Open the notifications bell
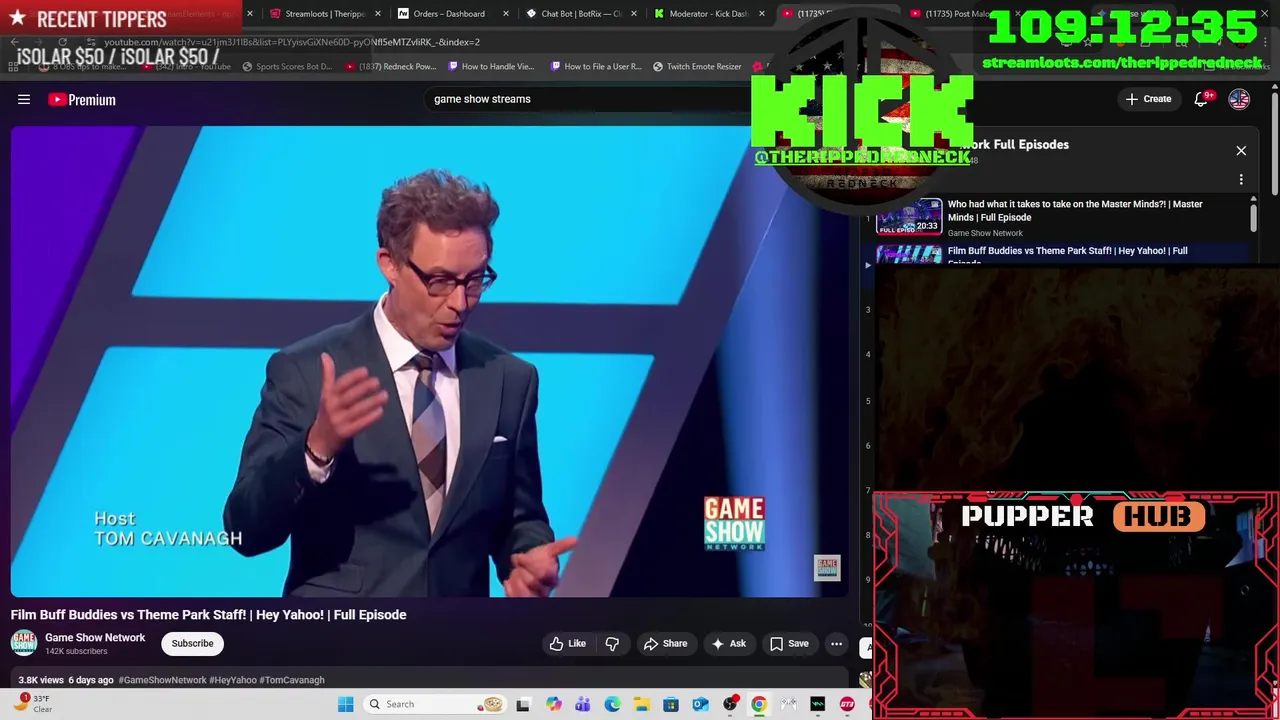The height and width of the screenshot is (720, 1280). coord(1202,99)
